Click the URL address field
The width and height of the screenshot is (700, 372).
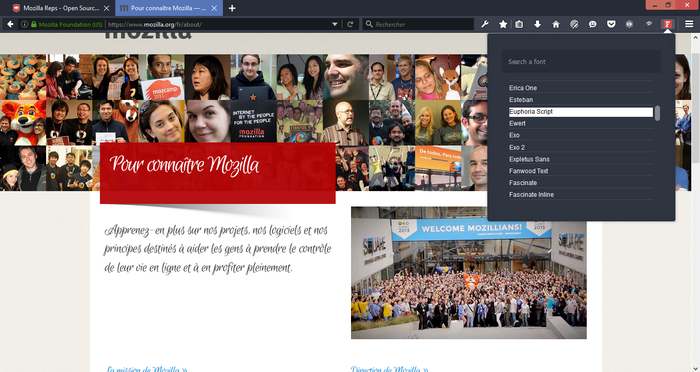[x=219, y=24]
